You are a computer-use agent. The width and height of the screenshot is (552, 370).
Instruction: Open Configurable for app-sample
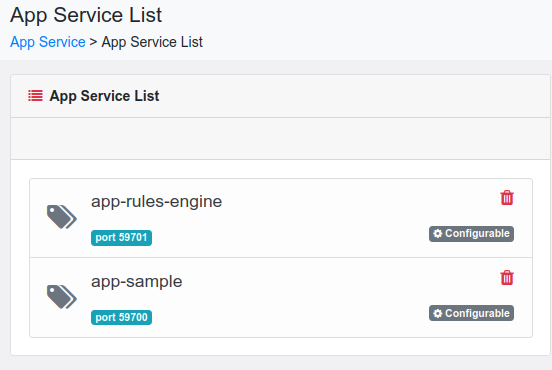[x=471, y=313]
